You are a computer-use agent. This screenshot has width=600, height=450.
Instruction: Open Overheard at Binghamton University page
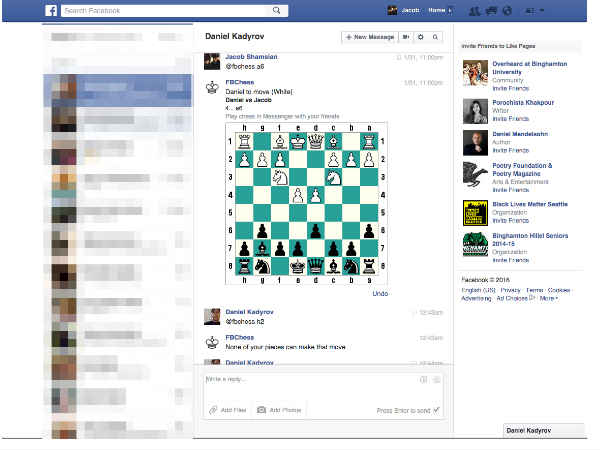point(530,68)
